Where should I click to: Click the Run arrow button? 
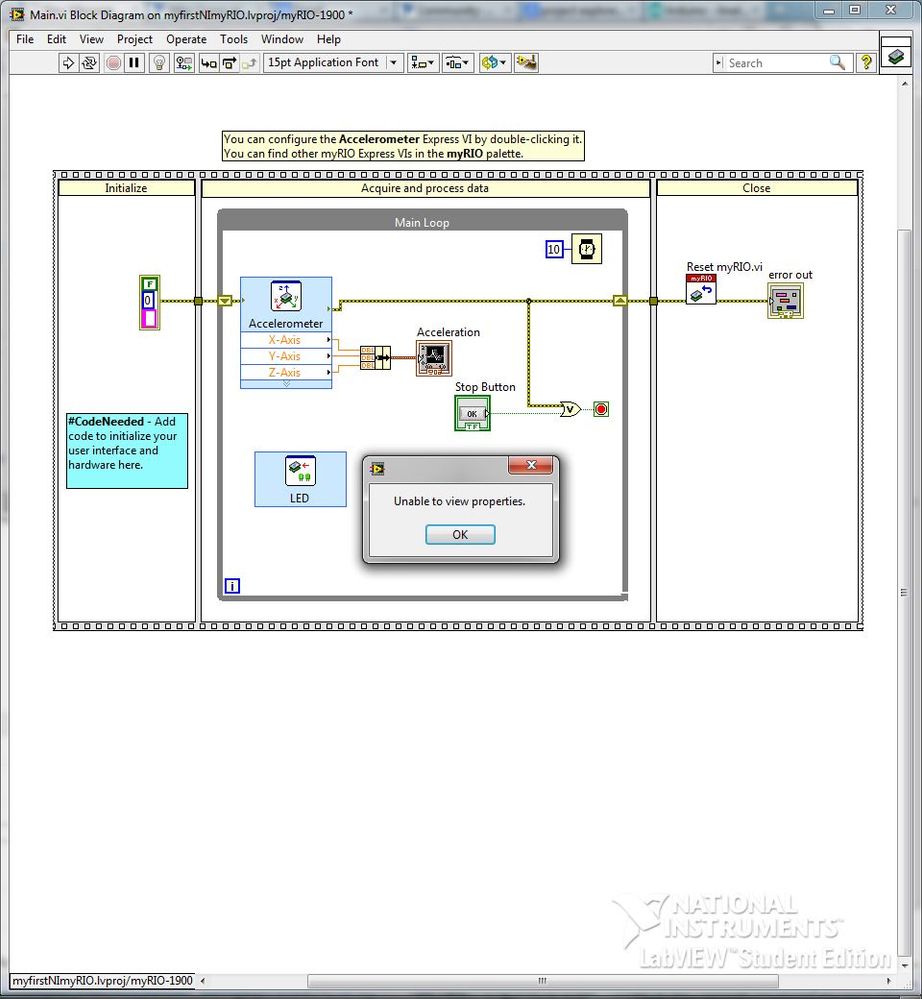(68, 62)
